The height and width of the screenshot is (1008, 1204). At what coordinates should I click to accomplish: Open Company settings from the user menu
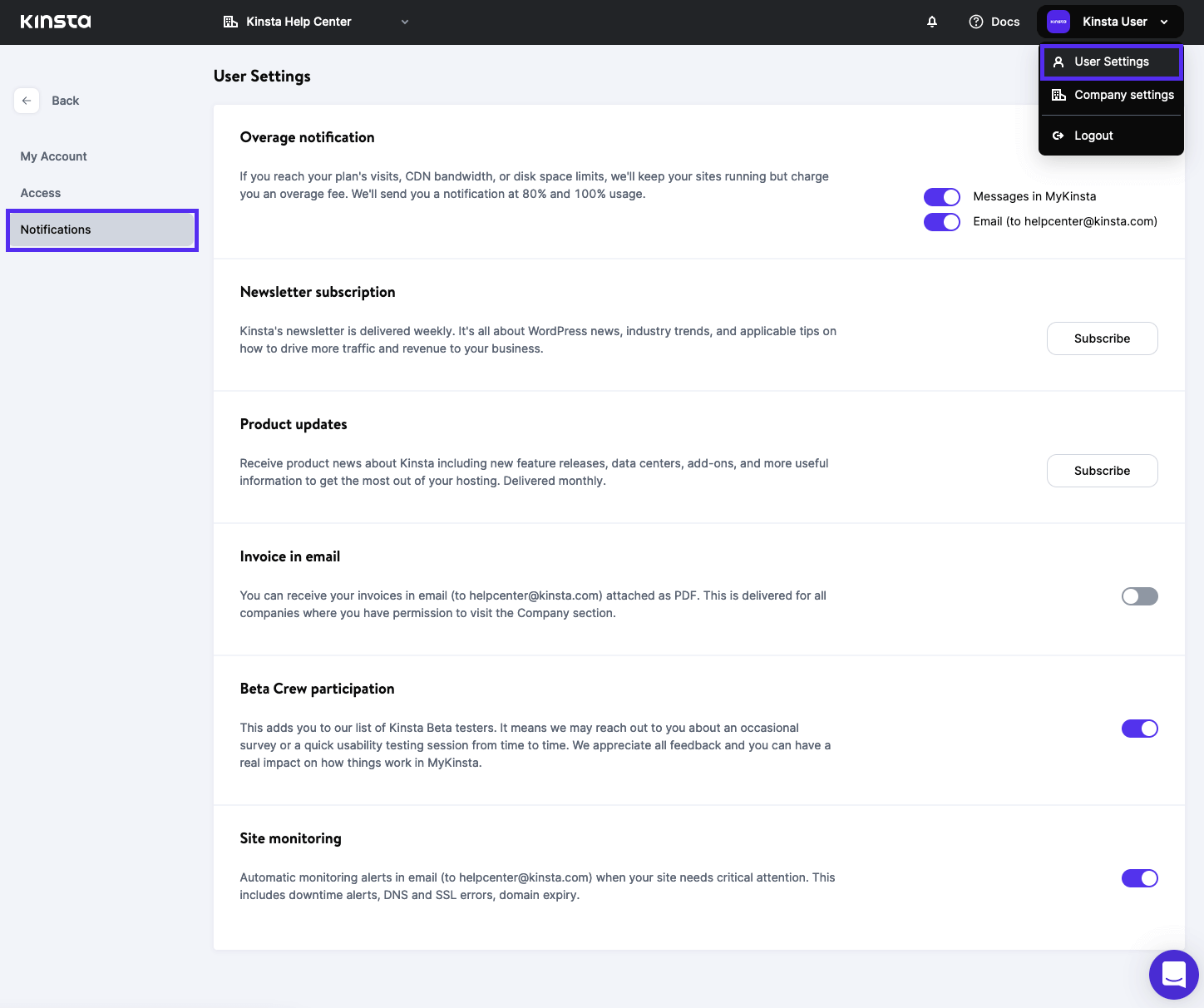1123,95
